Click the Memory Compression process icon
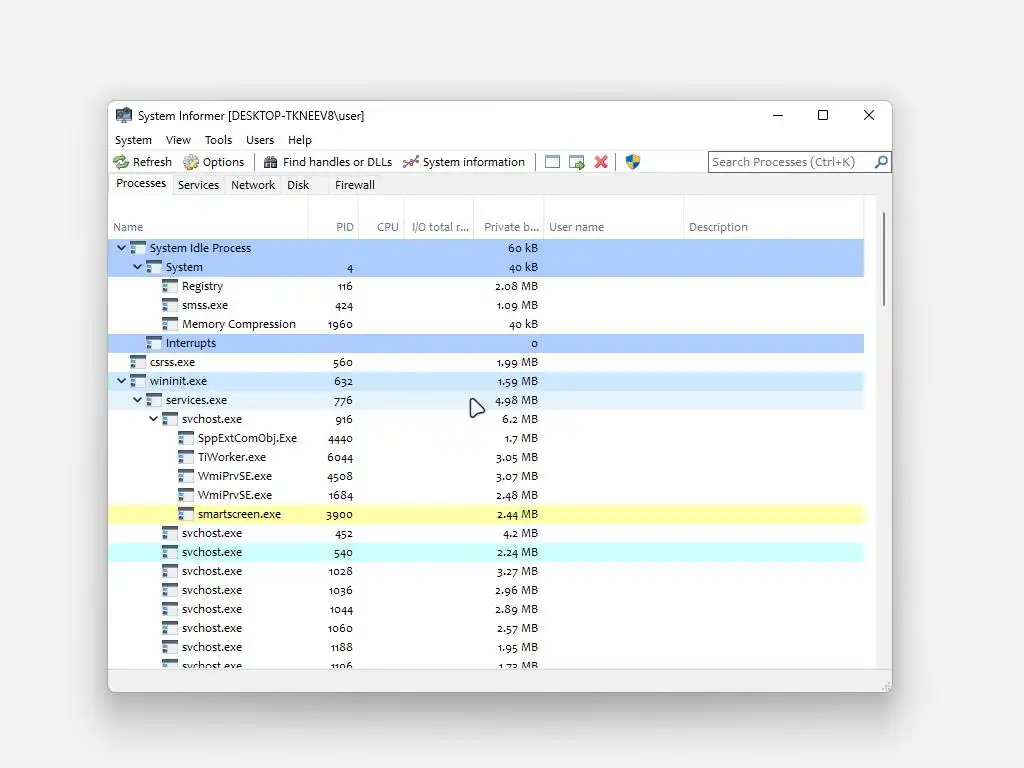 point(170,324)
